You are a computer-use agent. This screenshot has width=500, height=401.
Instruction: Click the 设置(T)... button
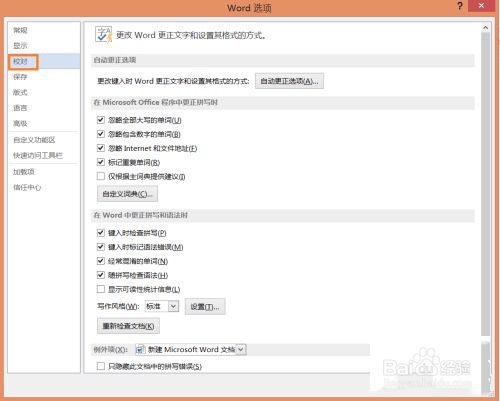pyautogui.click(x=205, y=307)
